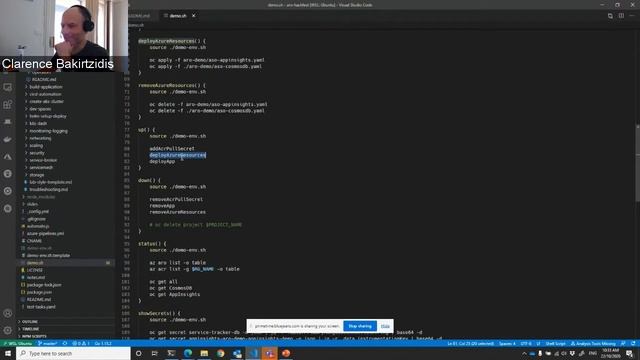Change Spaces: 4 indentation setting
Screen dimensions: 640x360
click(507, 343)
